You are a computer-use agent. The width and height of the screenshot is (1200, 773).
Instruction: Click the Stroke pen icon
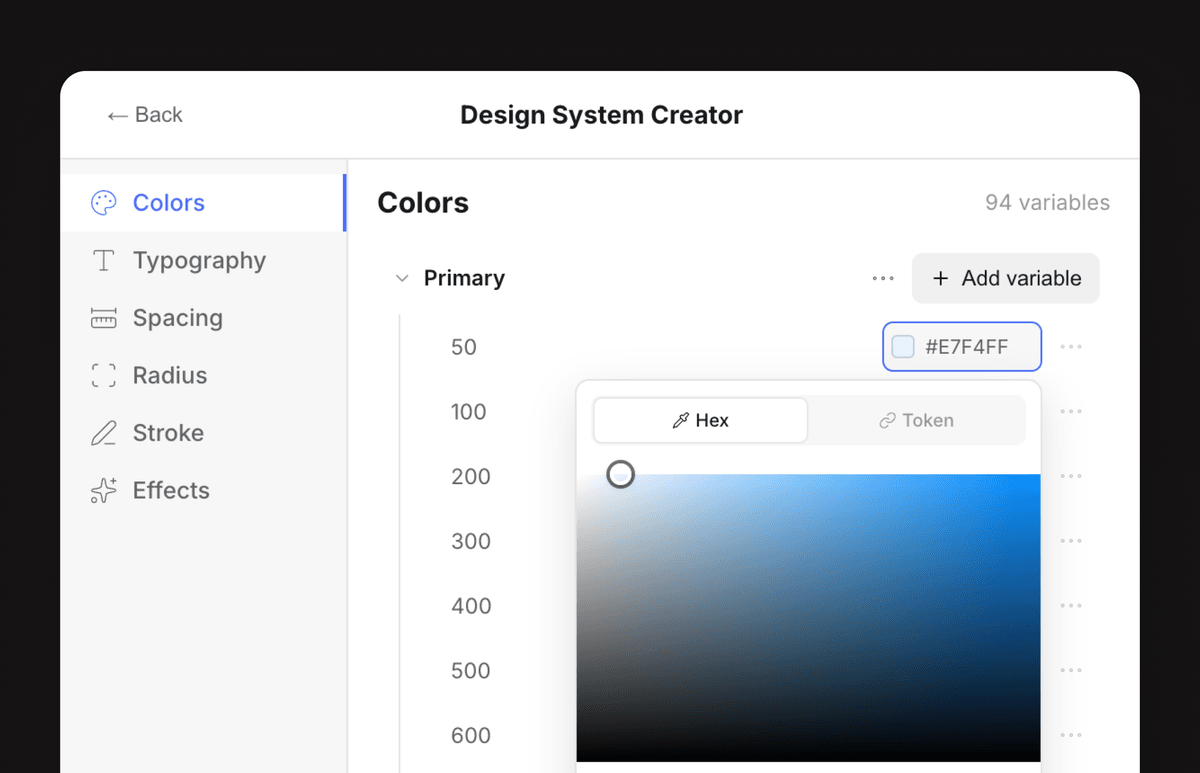coord(104,433)
